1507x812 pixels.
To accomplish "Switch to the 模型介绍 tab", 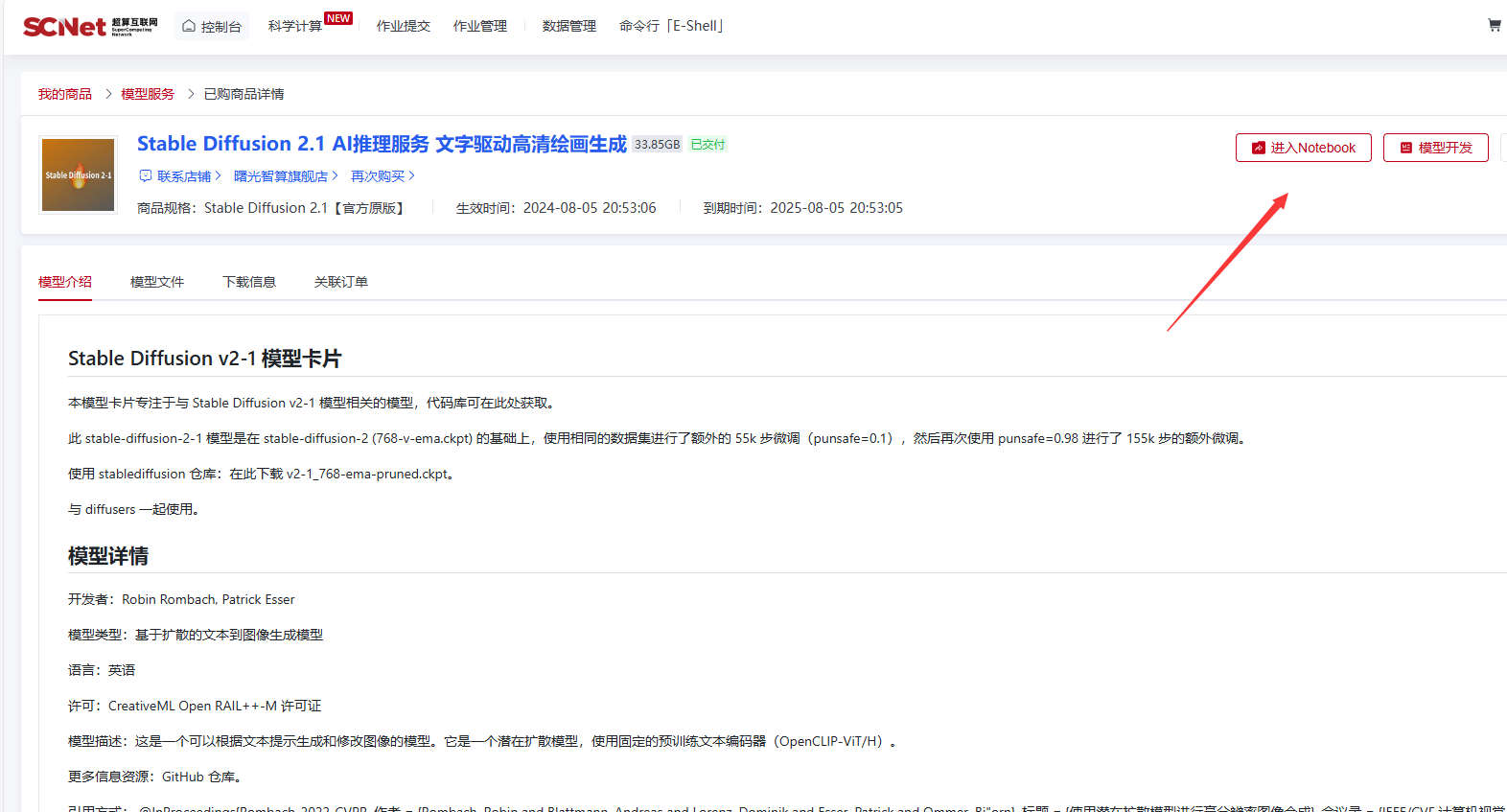I will [x=65, y=282].
